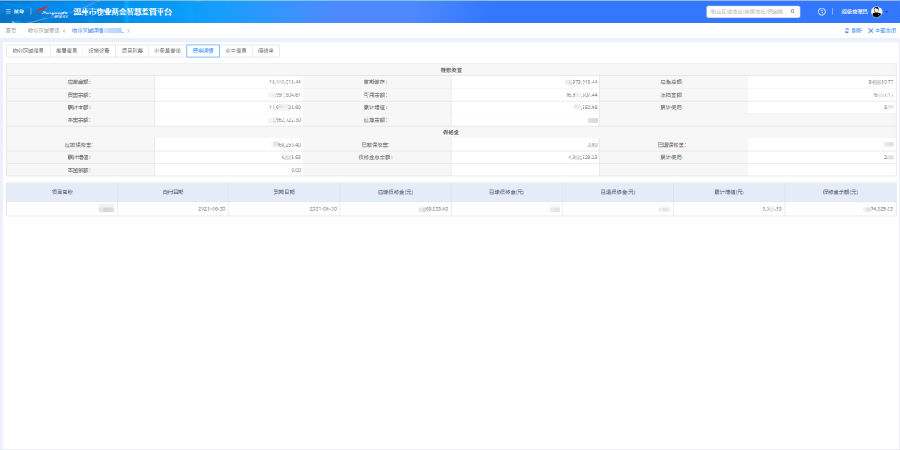
Task: Close the 物业区域管理 page tab with its X
Action: click(65, 31)
